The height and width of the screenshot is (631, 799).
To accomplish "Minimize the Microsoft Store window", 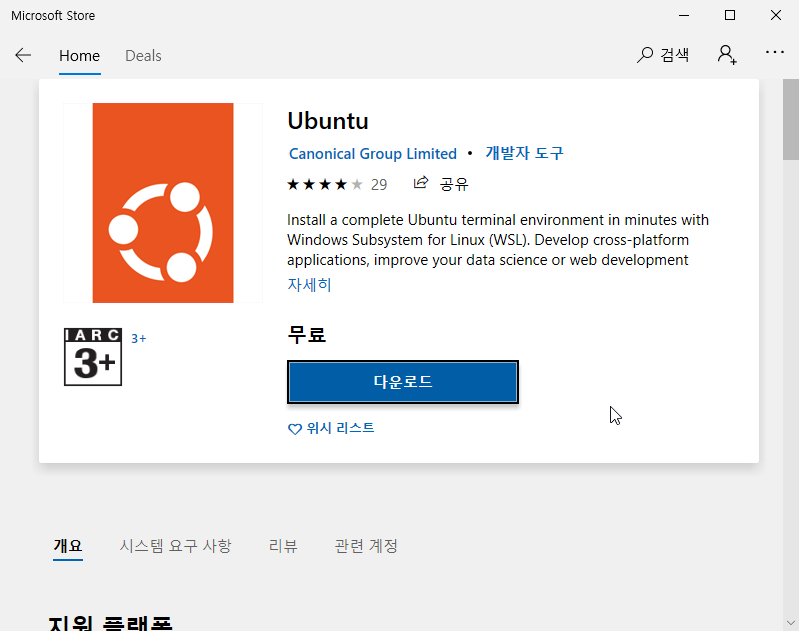I will click(684, 15).
